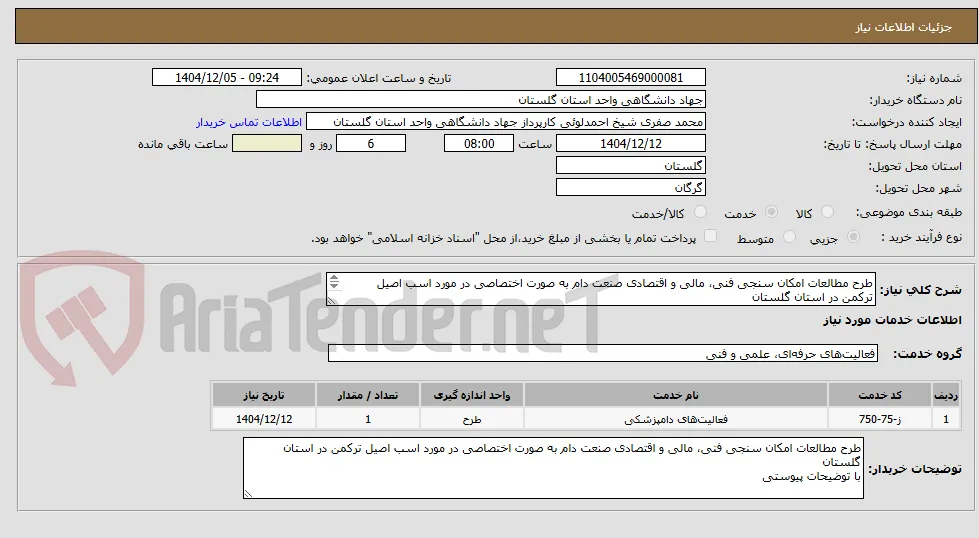Screen dimensions: 979x538
Task: Click the شهر محل تحویل field گرگان
Action: tap(631, 187)
